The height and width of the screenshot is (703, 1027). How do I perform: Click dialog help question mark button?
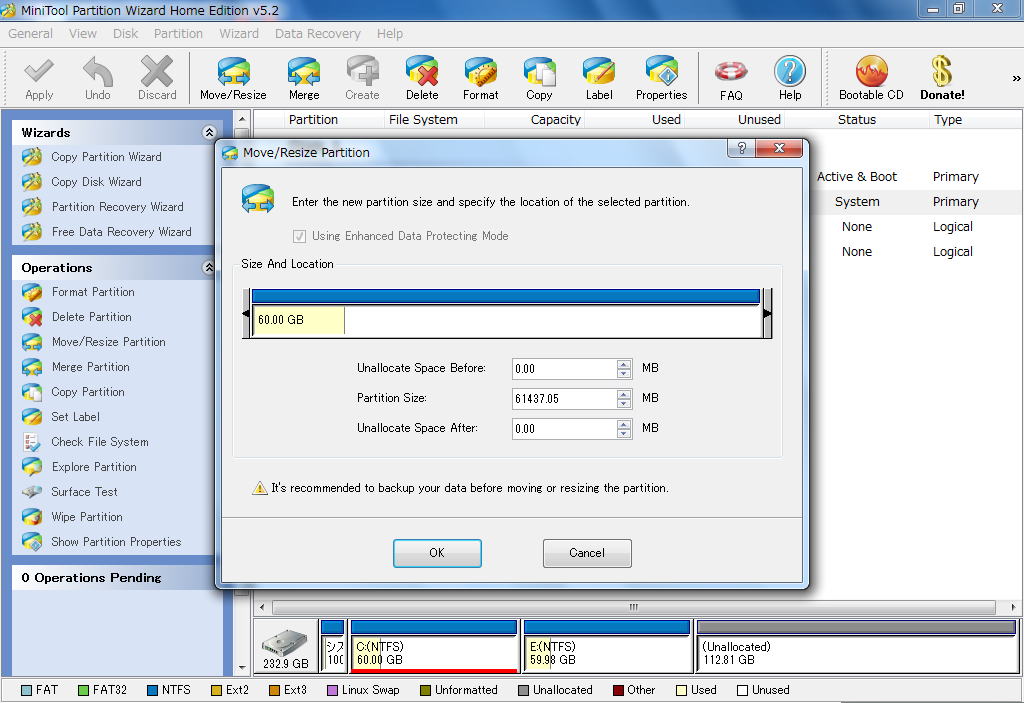(741, 148)
